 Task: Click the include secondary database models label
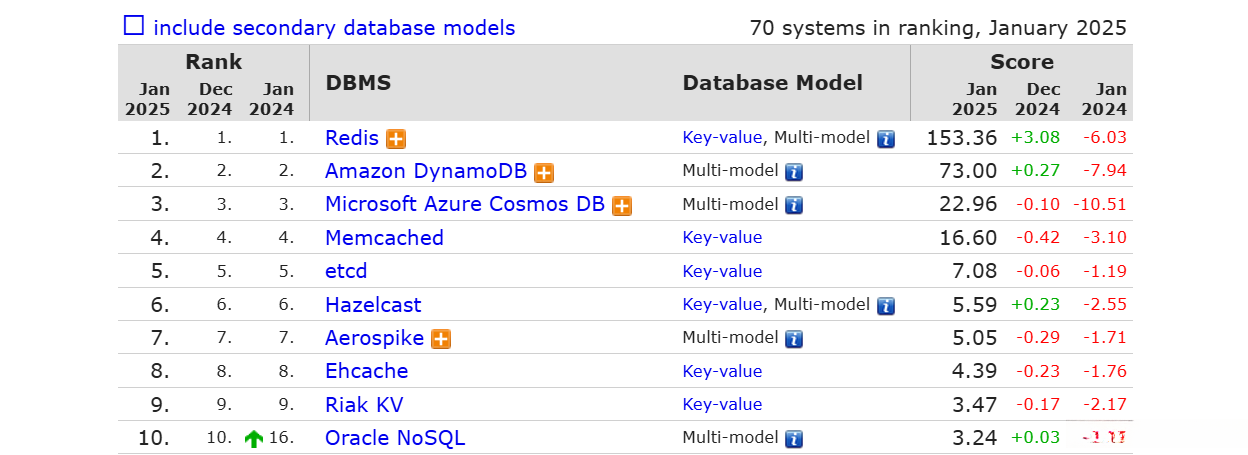[334, 28]
